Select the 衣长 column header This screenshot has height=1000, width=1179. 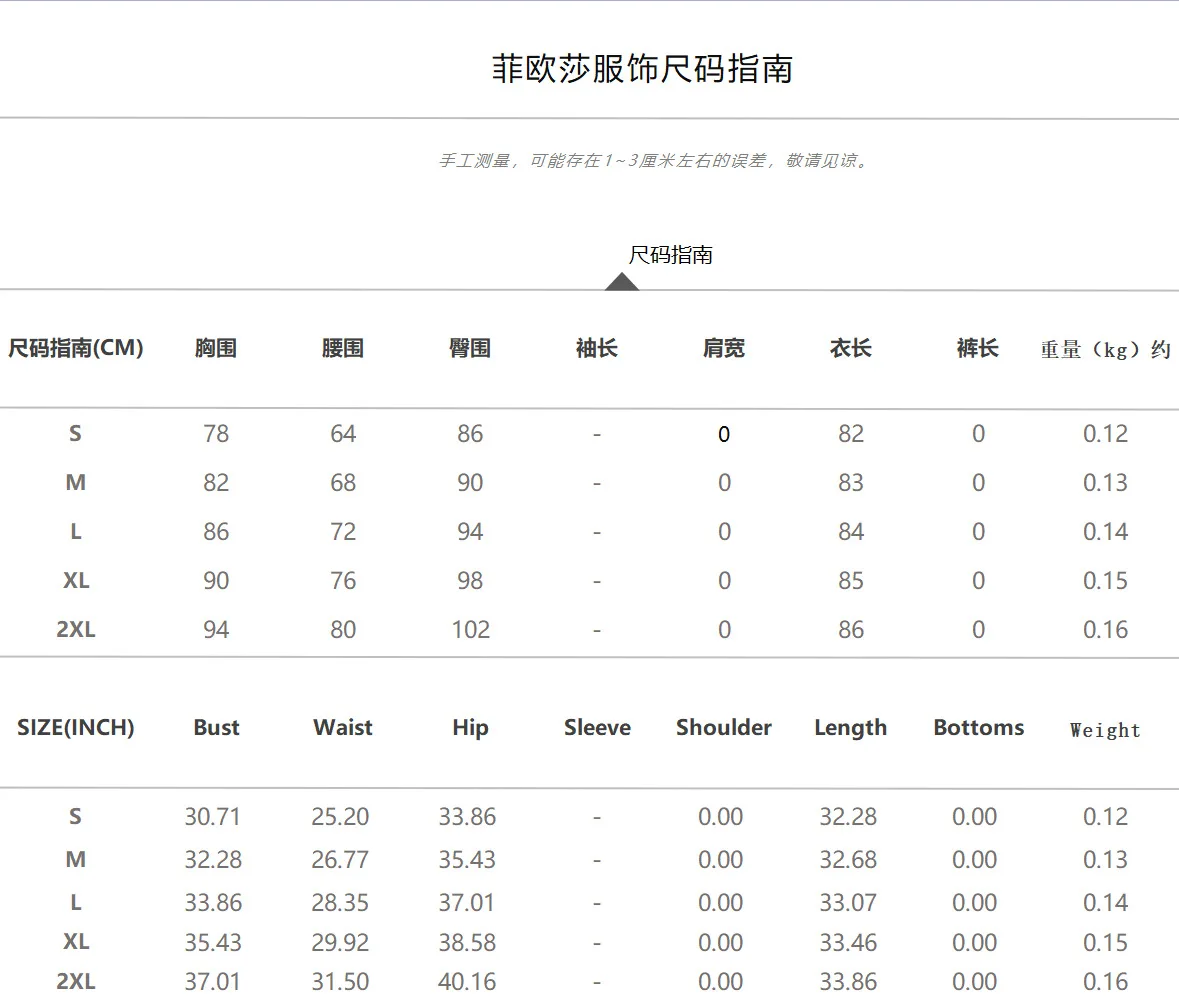(851, 348)
